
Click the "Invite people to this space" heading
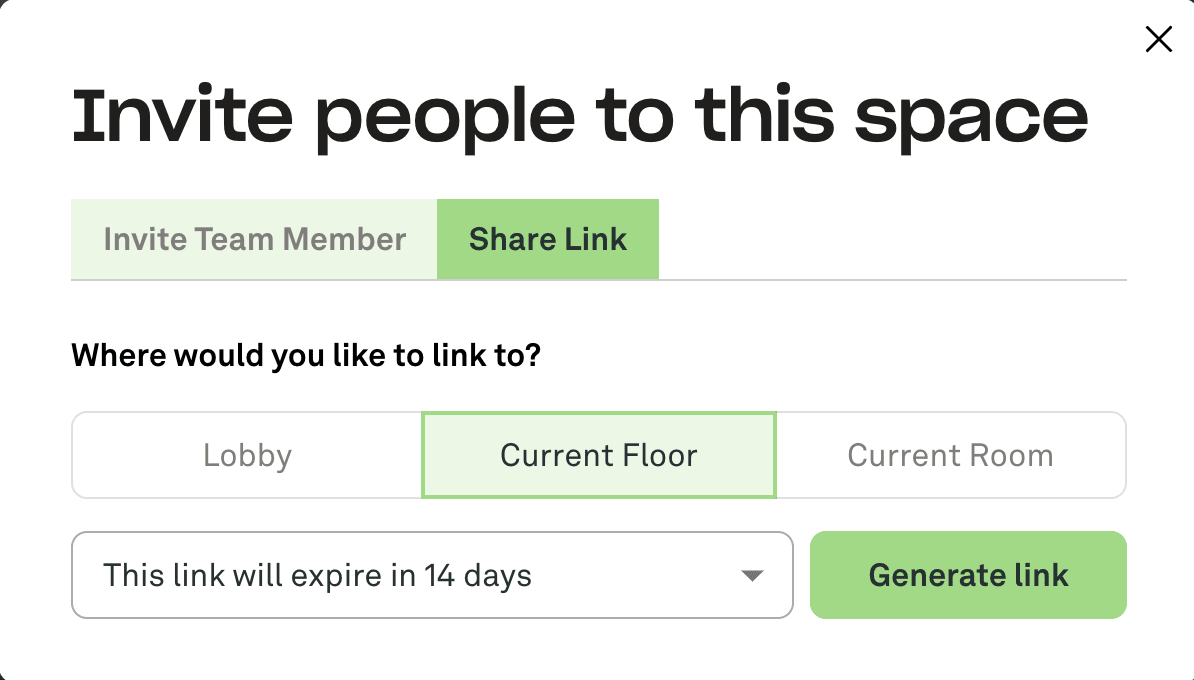click(x=579, y=117)
